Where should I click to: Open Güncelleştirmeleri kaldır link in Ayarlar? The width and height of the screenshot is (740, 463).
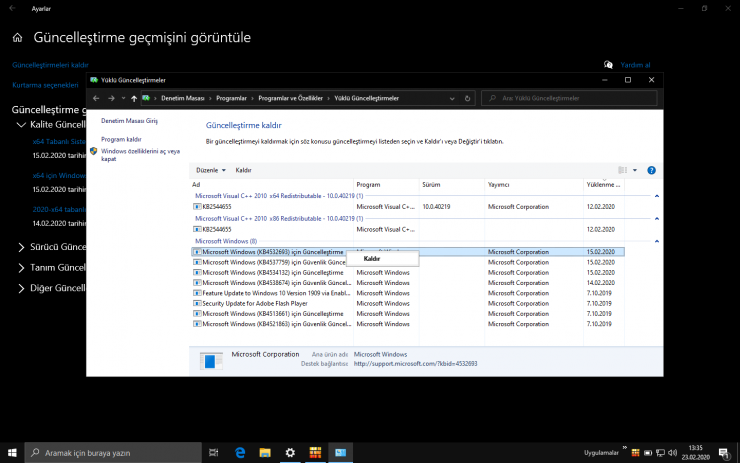[x=50, y=65]
